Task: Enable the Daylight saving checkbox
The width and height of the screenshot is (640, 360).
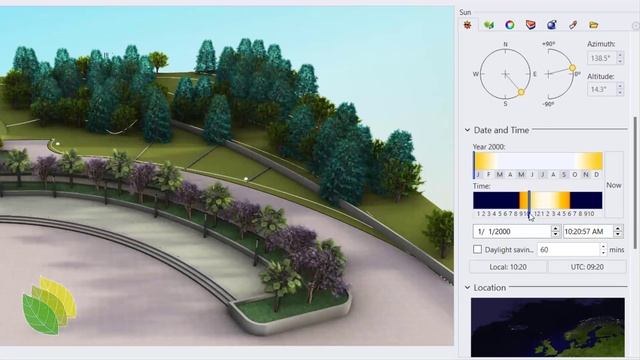Action: (477, 249)
